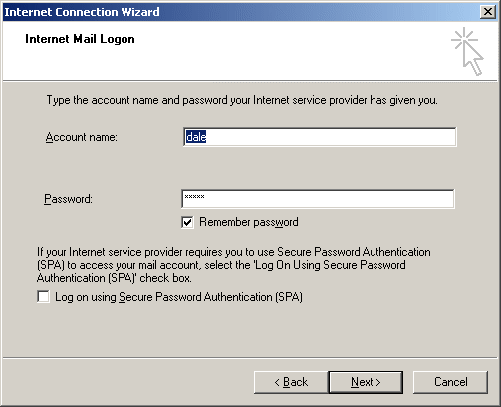Click the 'Password:' label
The image size is (501, 407).
[68, 199]
